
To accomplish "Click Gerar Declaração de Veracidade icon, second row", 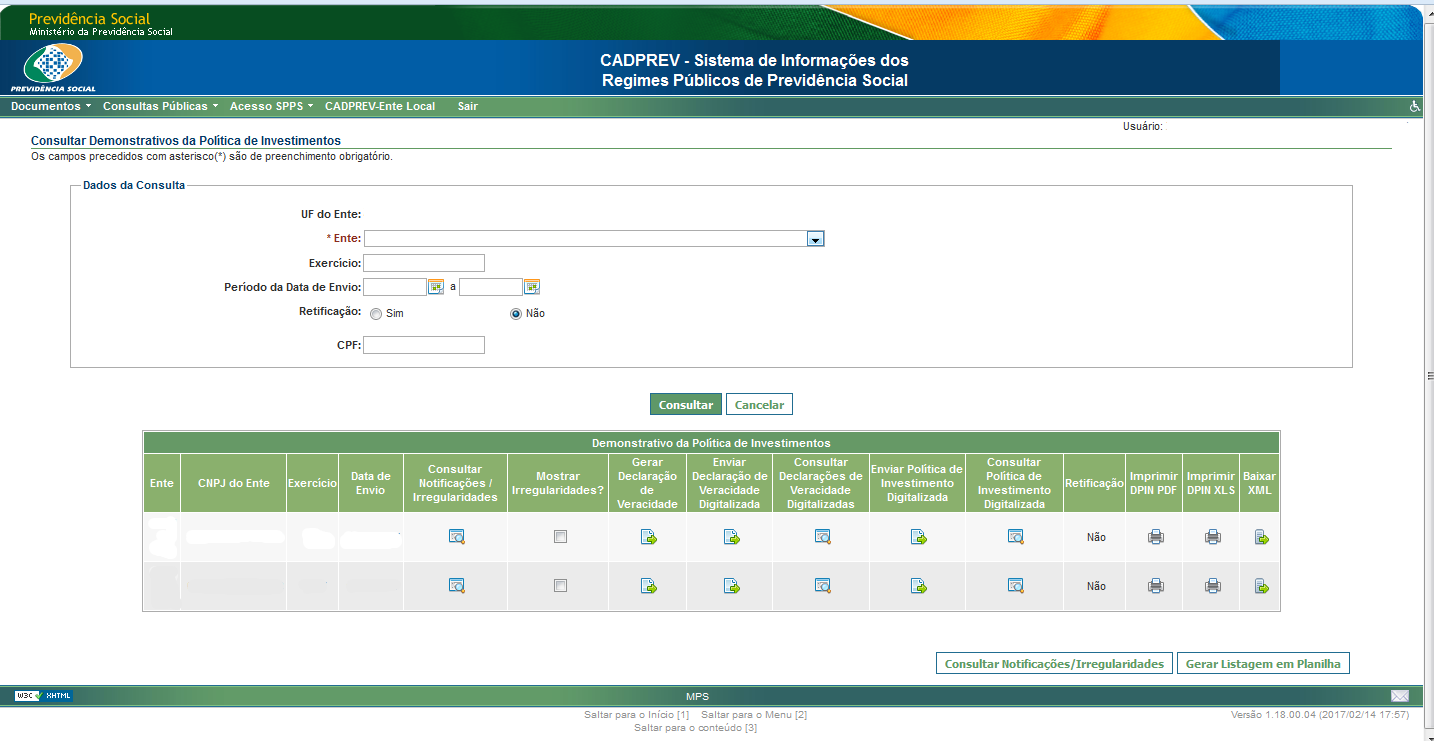I will click(648, 586).
